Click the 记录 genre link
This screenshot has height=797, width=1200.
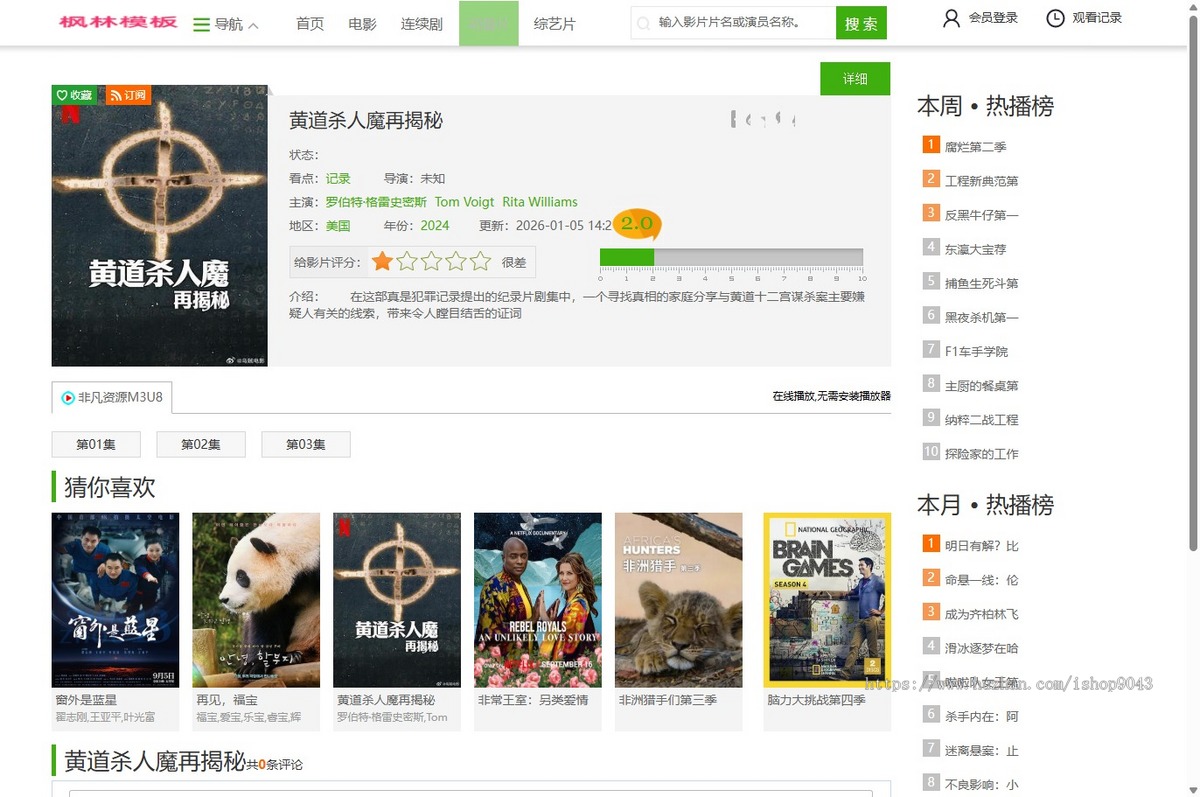click(338, 178)
